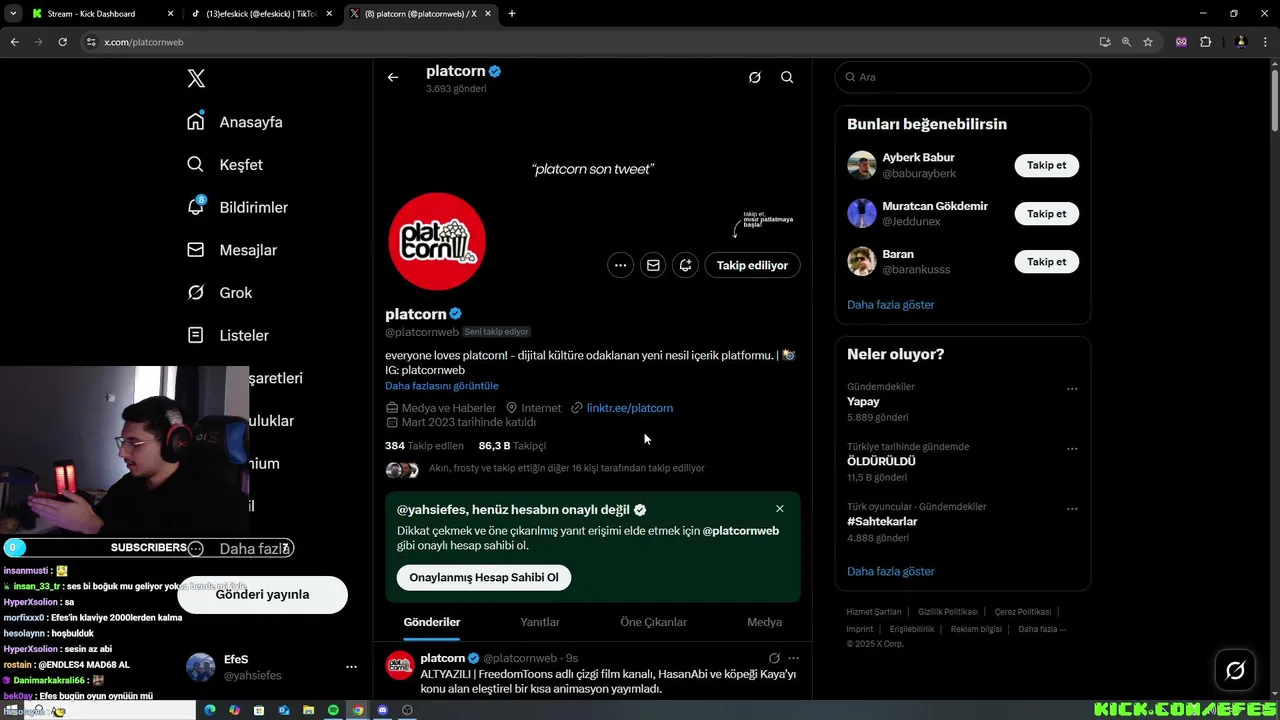
Task: Open EfeS account switcher menu
Action: (272, 667)
